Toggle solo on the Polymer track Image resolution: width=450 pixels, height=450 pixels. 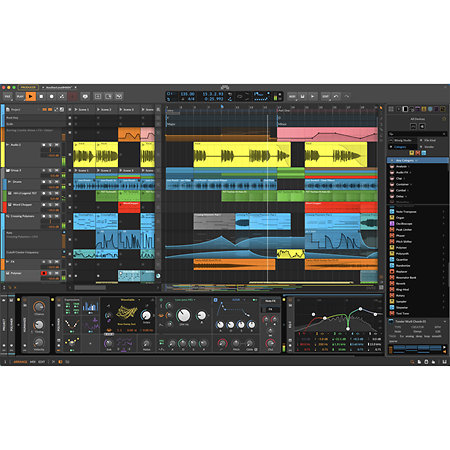50,273
